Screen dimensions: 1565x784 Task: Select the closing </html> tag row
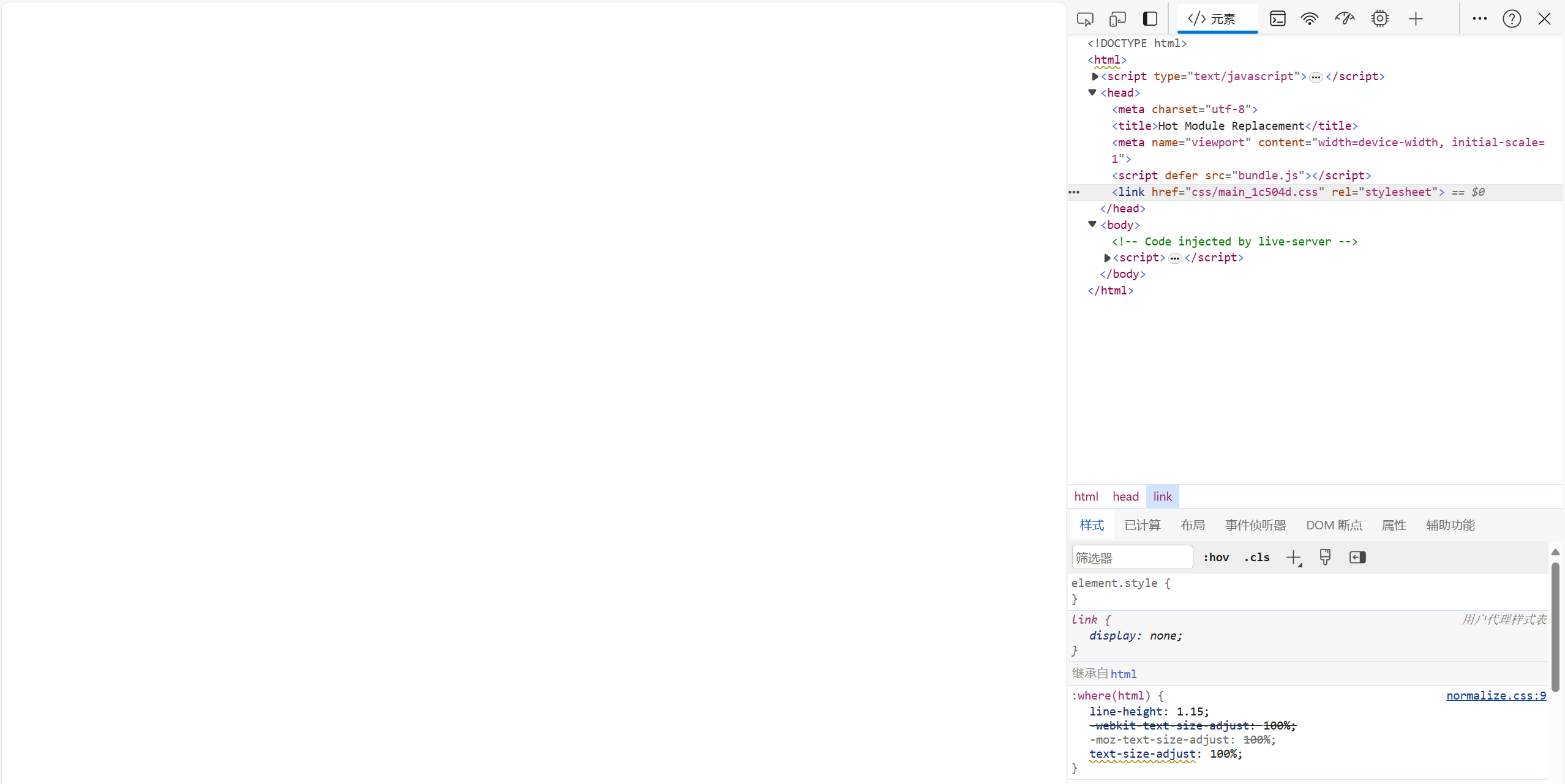[x=1110, y=291]
